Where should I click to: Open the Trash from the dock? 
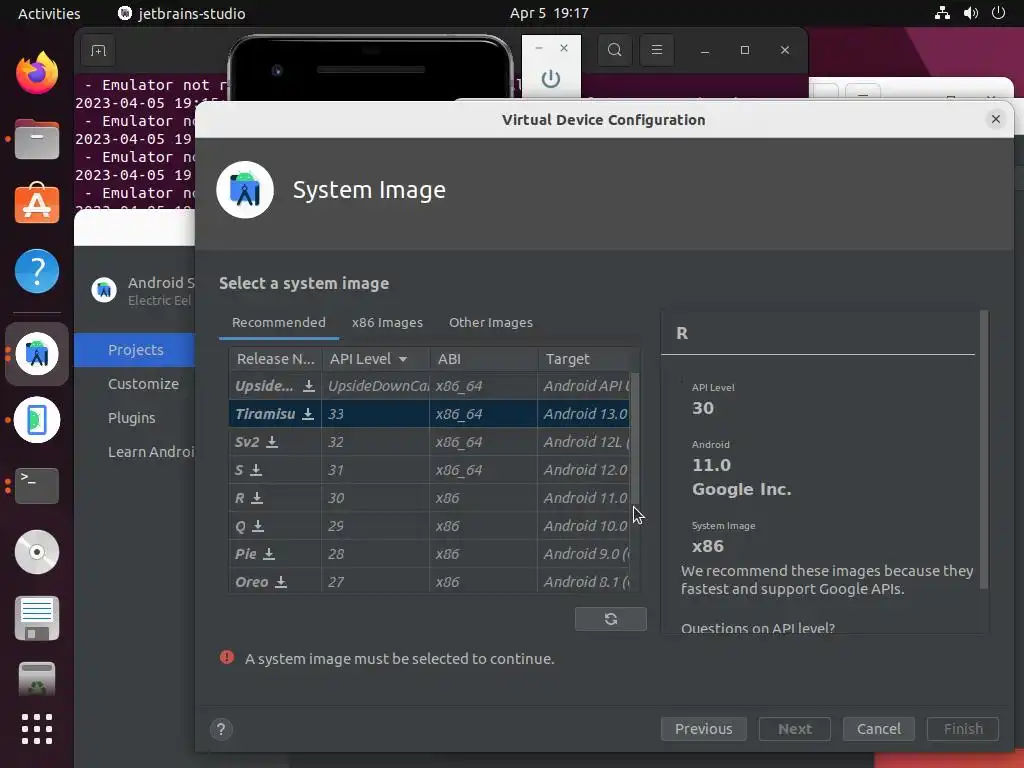(x=37, y=679)
